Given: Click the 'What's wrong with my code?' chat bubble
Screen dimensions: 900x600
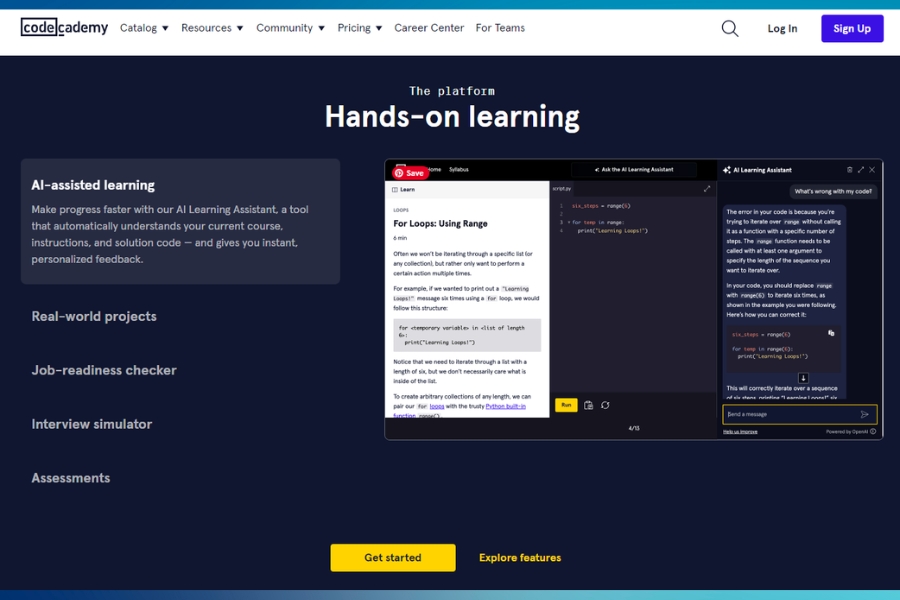Looking at the screenshot, I should point(833,191).
